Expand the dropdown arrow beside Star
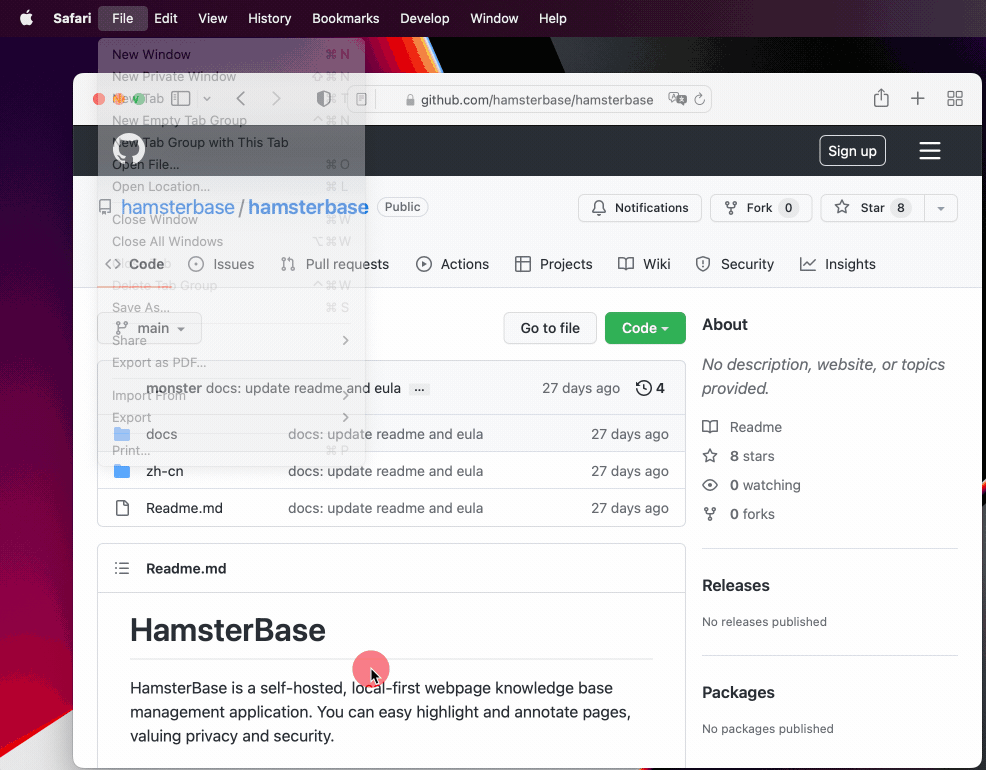 940,208
